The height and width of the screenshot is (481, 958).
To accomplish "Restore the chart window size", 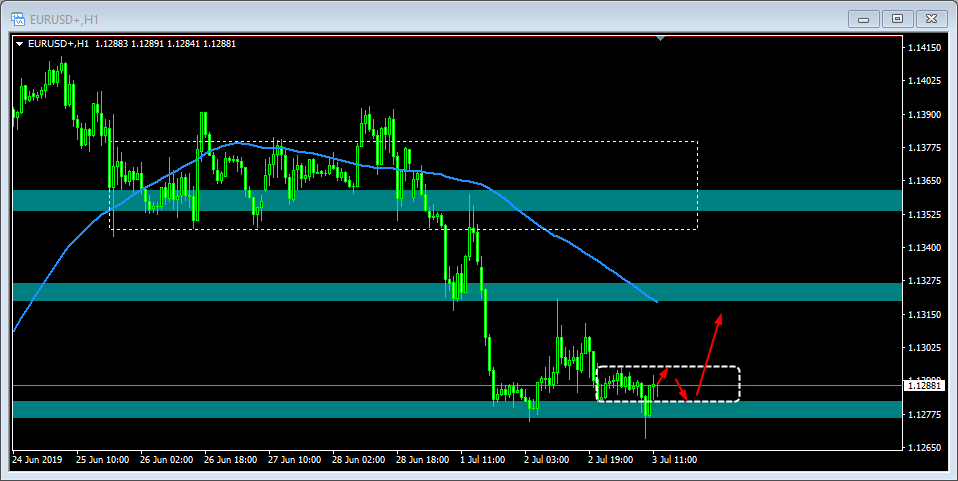I will [897, 18].
